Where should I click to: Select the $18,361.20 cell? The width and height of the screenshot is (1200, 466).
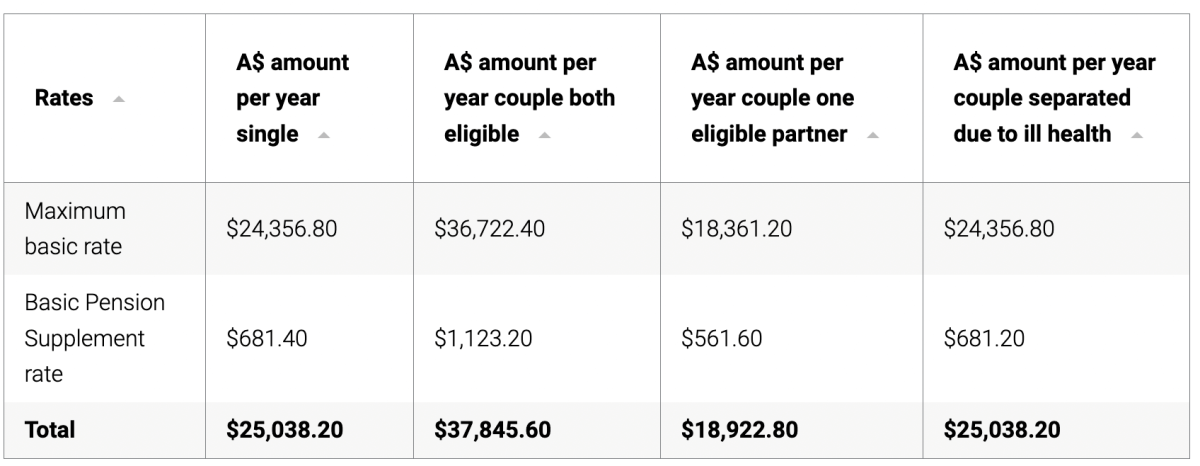(x=736, y=229)
